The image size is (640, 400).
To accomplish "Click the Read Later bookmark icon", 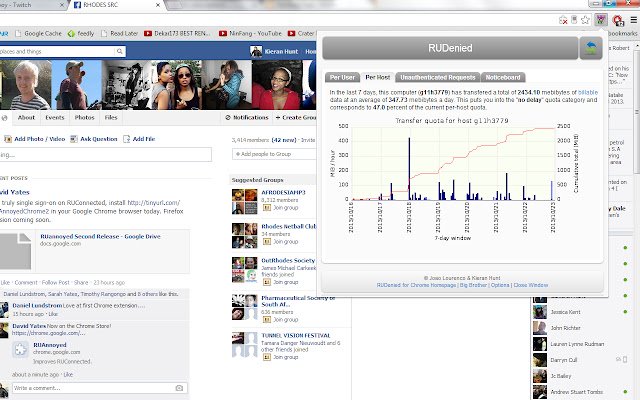I will click(x=104, y=33).
